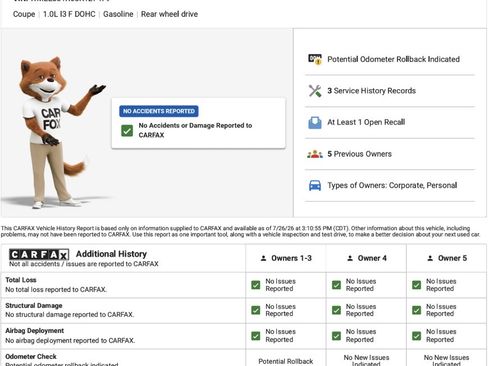The width and height of the screenshot is (488, 366).
Task: Click the Airbag Deployment row label
Action: [34, 331]
